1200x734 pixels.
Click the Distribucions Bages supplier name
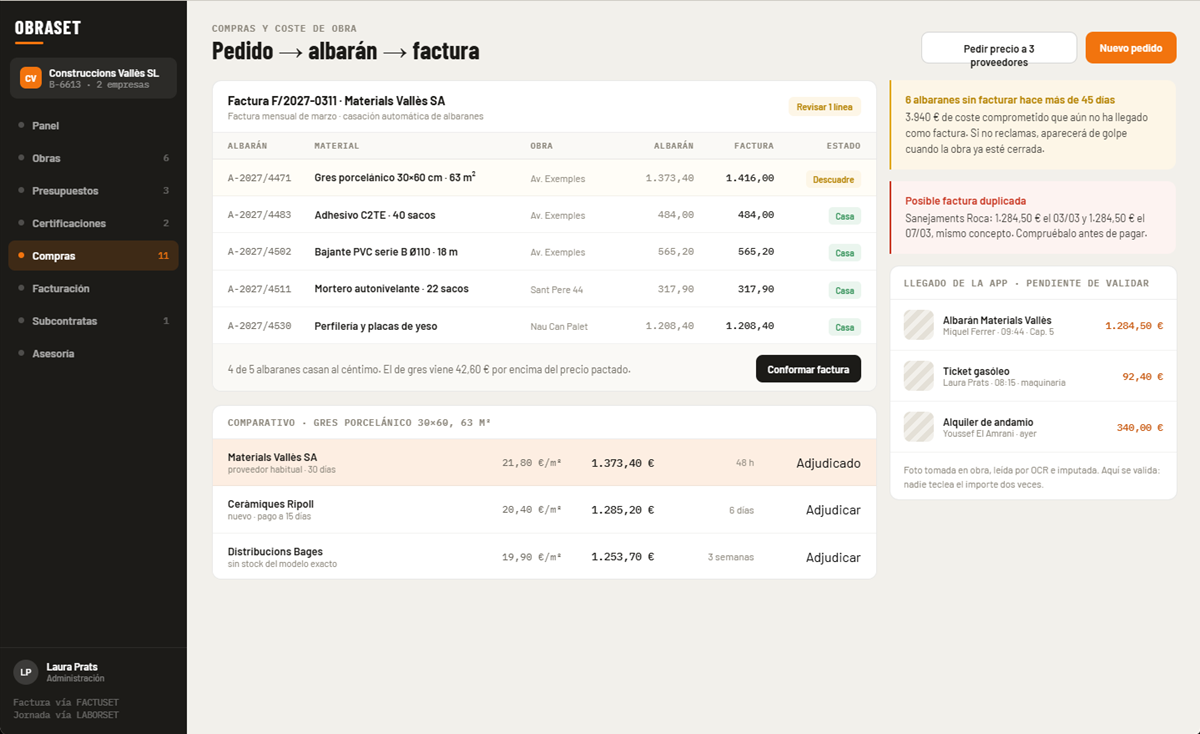[275, 552]
